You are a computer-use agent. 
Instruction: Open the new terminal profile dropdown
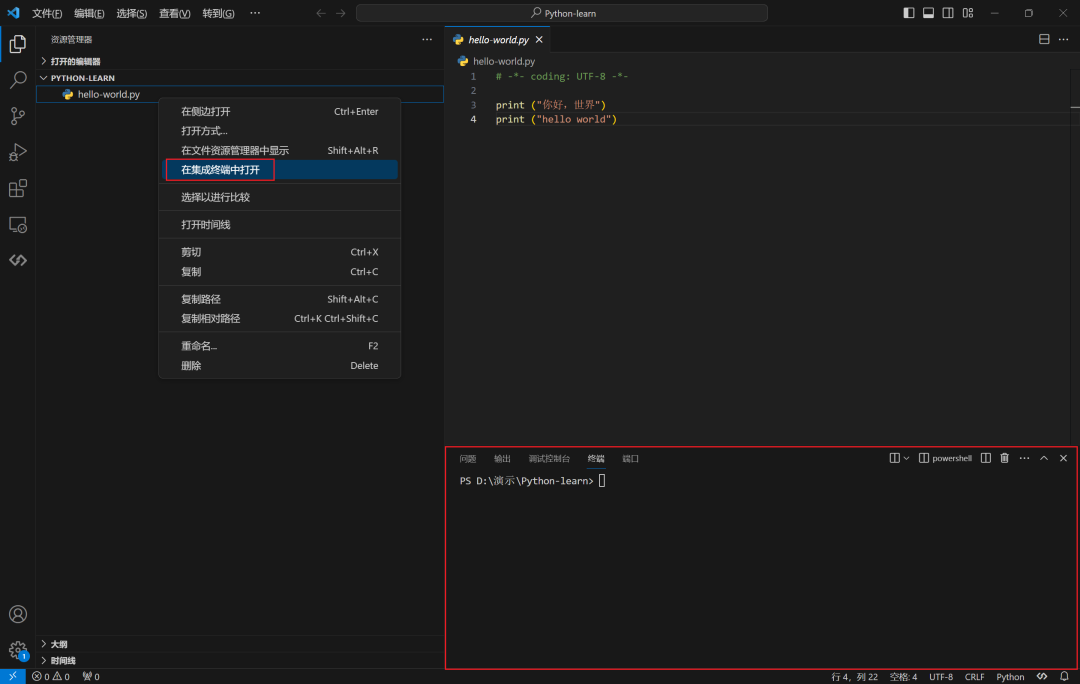[906, 458]
